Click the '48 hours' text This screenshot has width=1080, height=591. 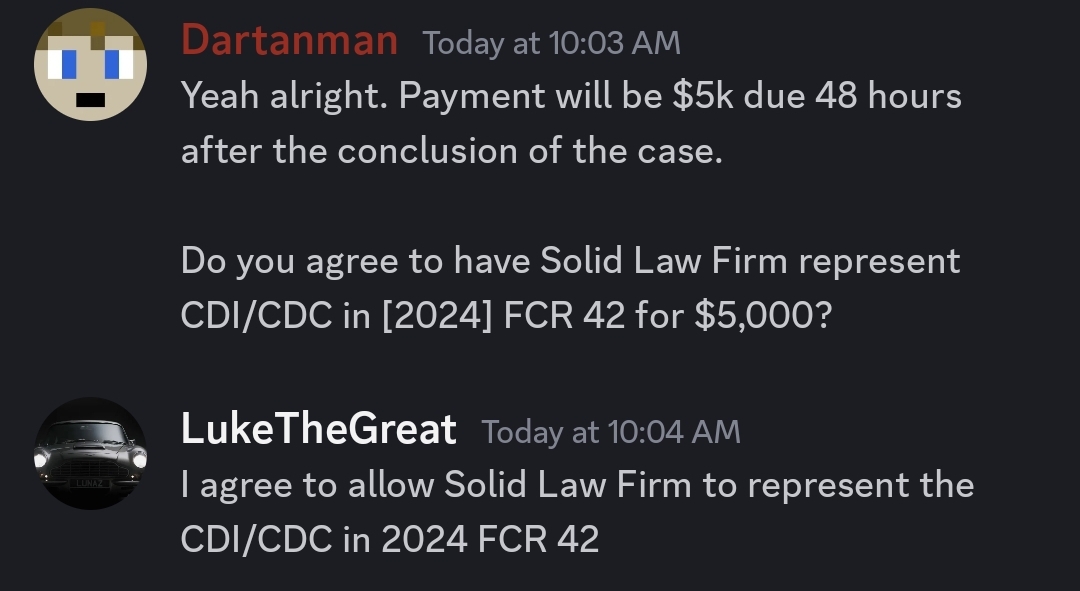point(888,96)
